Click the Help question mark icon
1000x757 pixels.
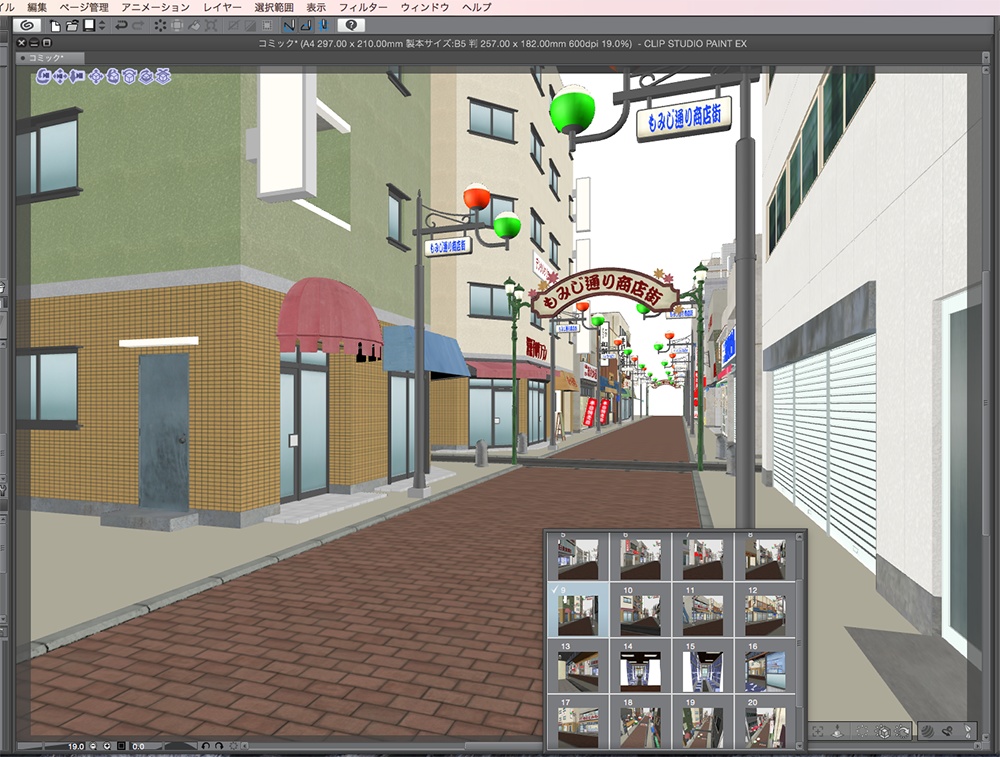point(352,25)
